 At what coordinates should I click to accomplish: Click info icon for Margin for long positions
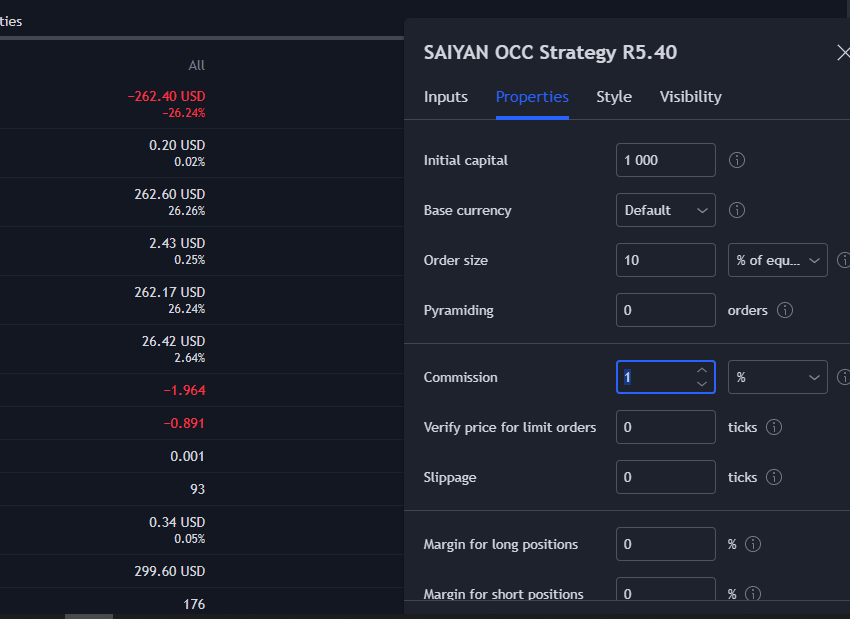[x=753, y=544]
